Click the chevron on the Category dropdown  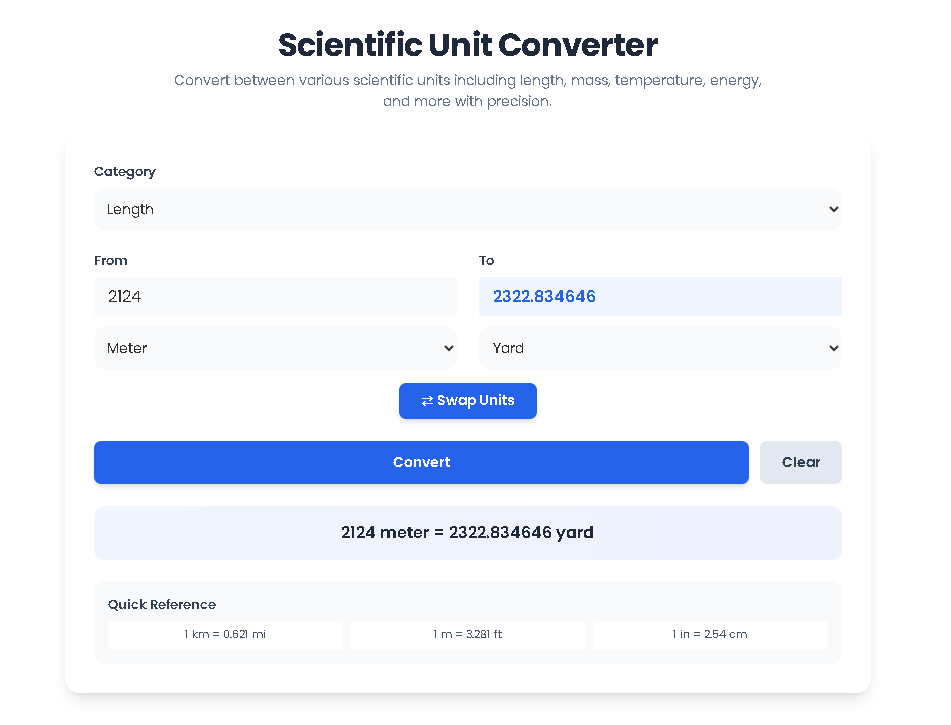pyautogui.click(x=832, y=209)
